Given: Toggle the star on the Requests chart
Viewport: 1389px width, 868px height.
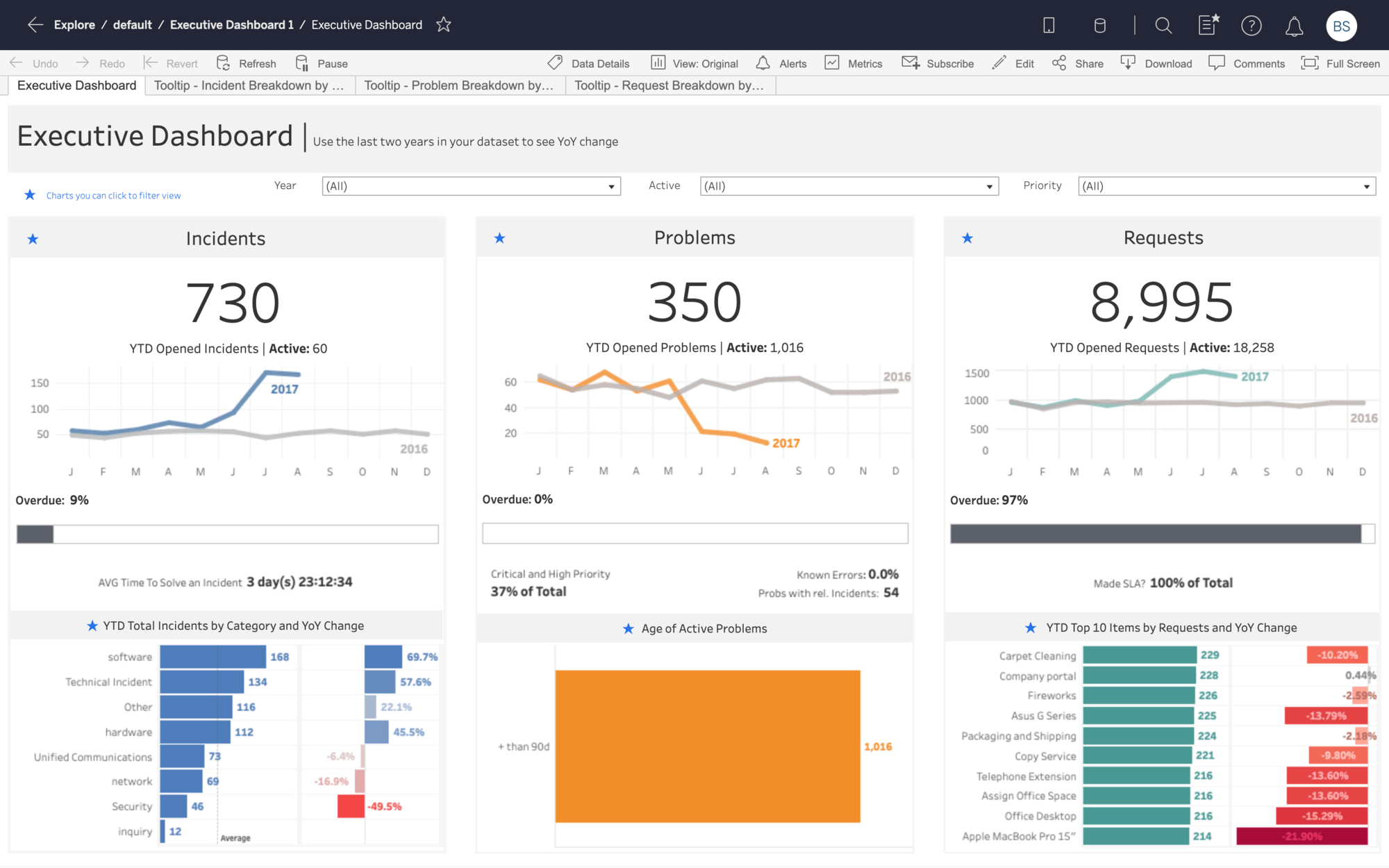Looking at the screenshot, I should click(x=967, y=238).
